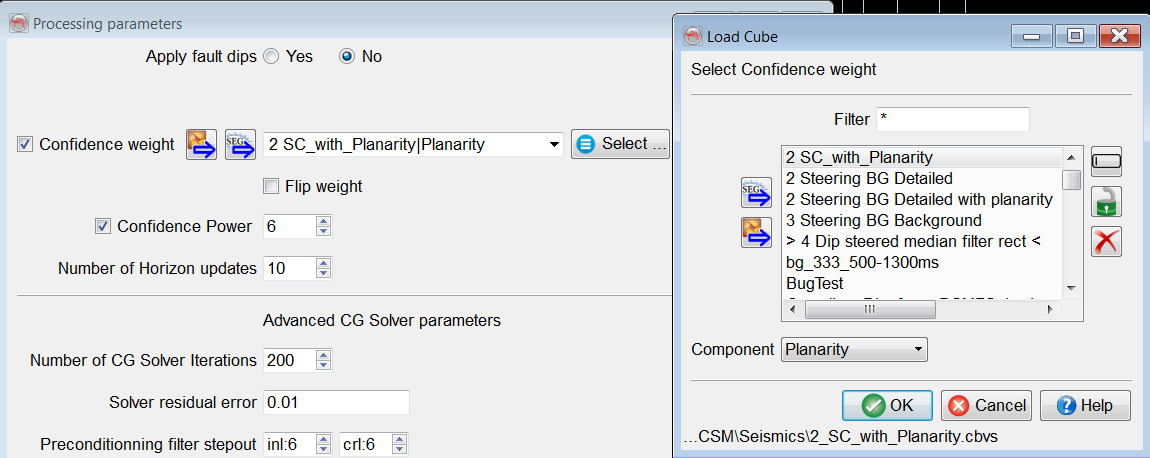Viewport: 1150px width, 458px height.
Task: Enable the Flip weight checkbox
Action: tap(271, 186)
